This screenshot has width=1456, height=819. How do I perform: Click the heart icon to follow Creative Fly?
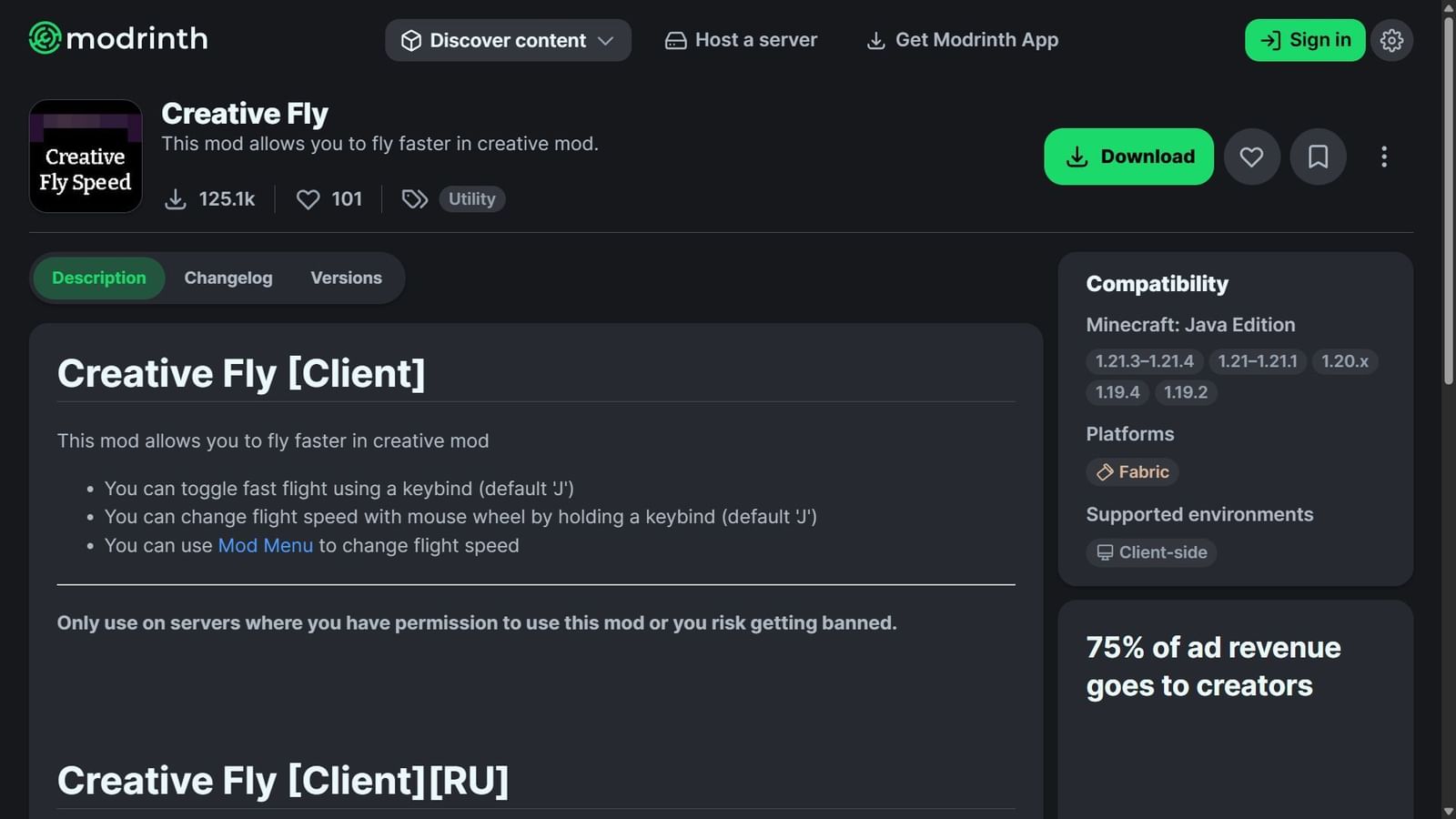point(1251,157)
